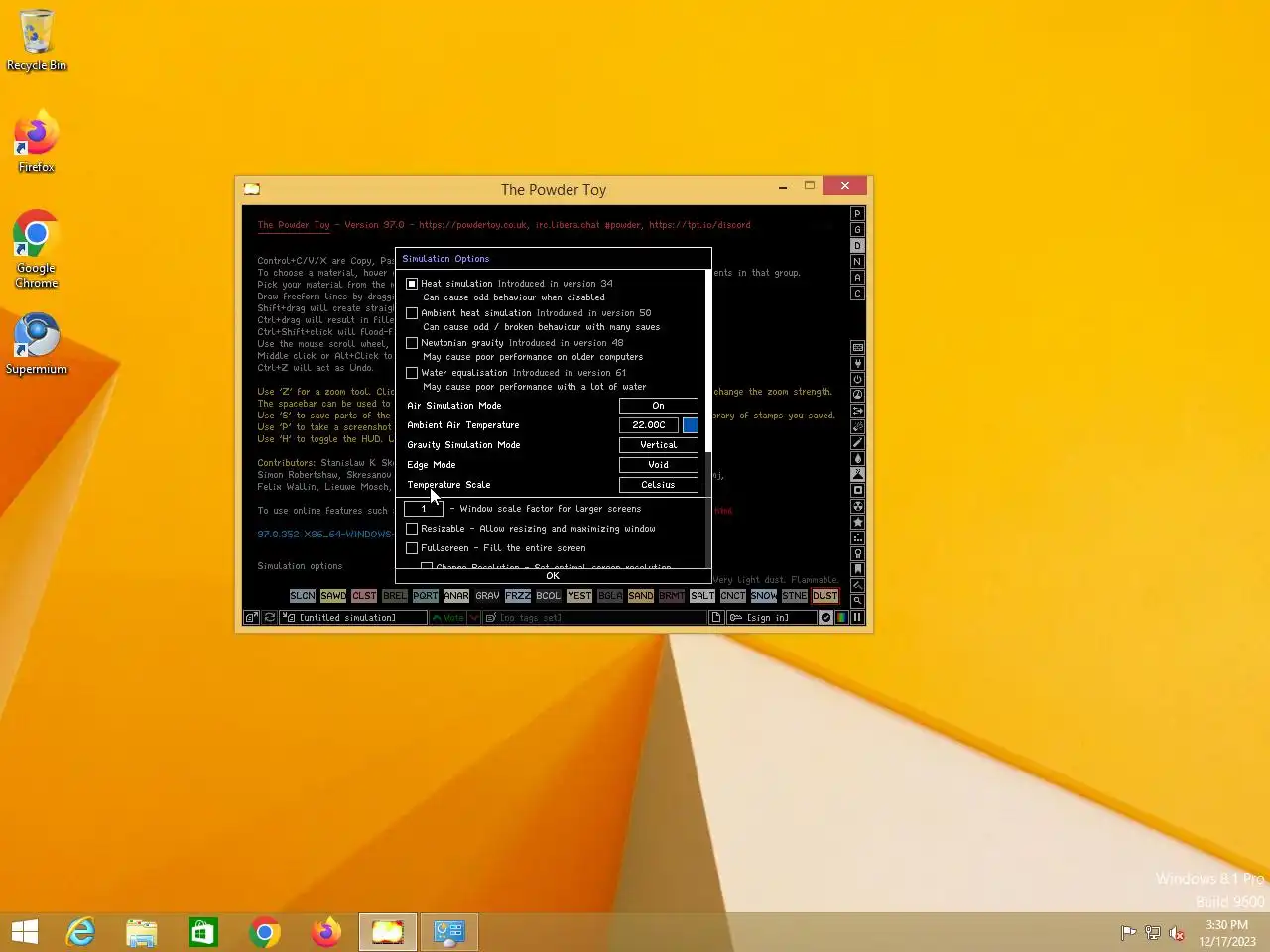Open Windows Store from taskbar
The width and height of the screenshot is (1270, 952).
tap(203, 932)
